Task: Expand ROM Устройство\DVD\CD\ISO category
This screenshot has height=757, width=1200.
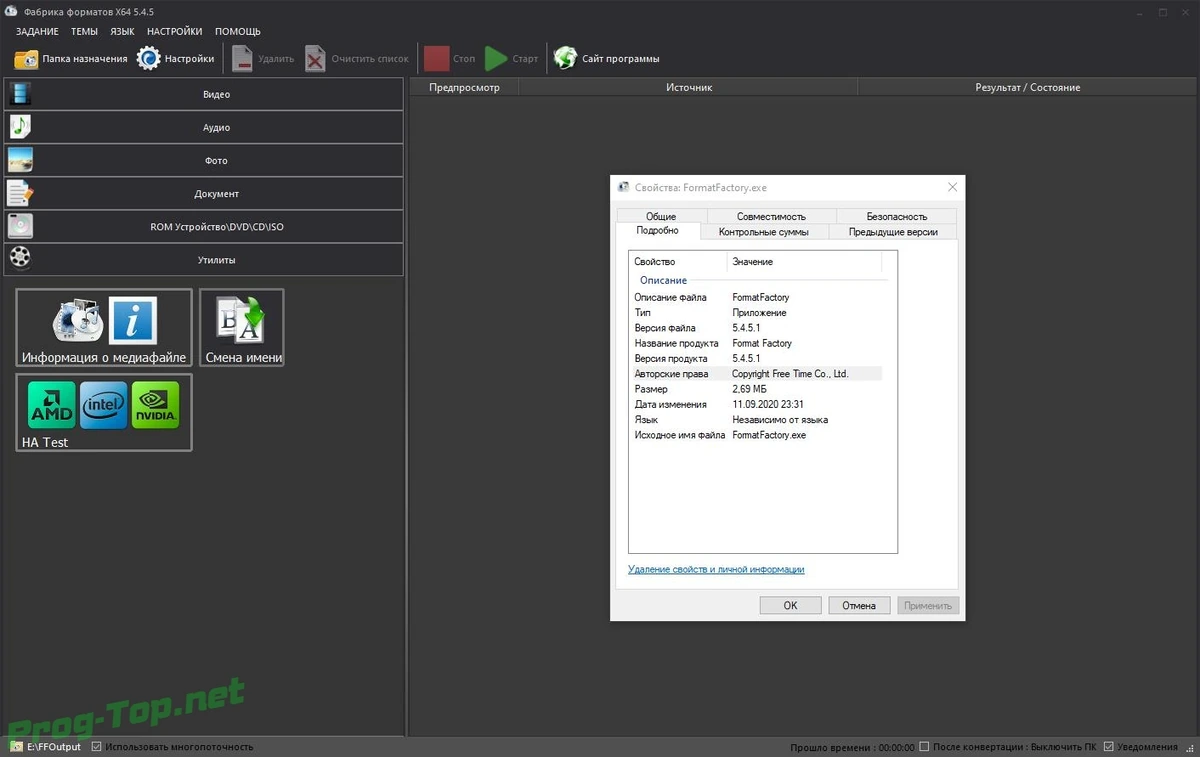Action: tap(204, 226)
